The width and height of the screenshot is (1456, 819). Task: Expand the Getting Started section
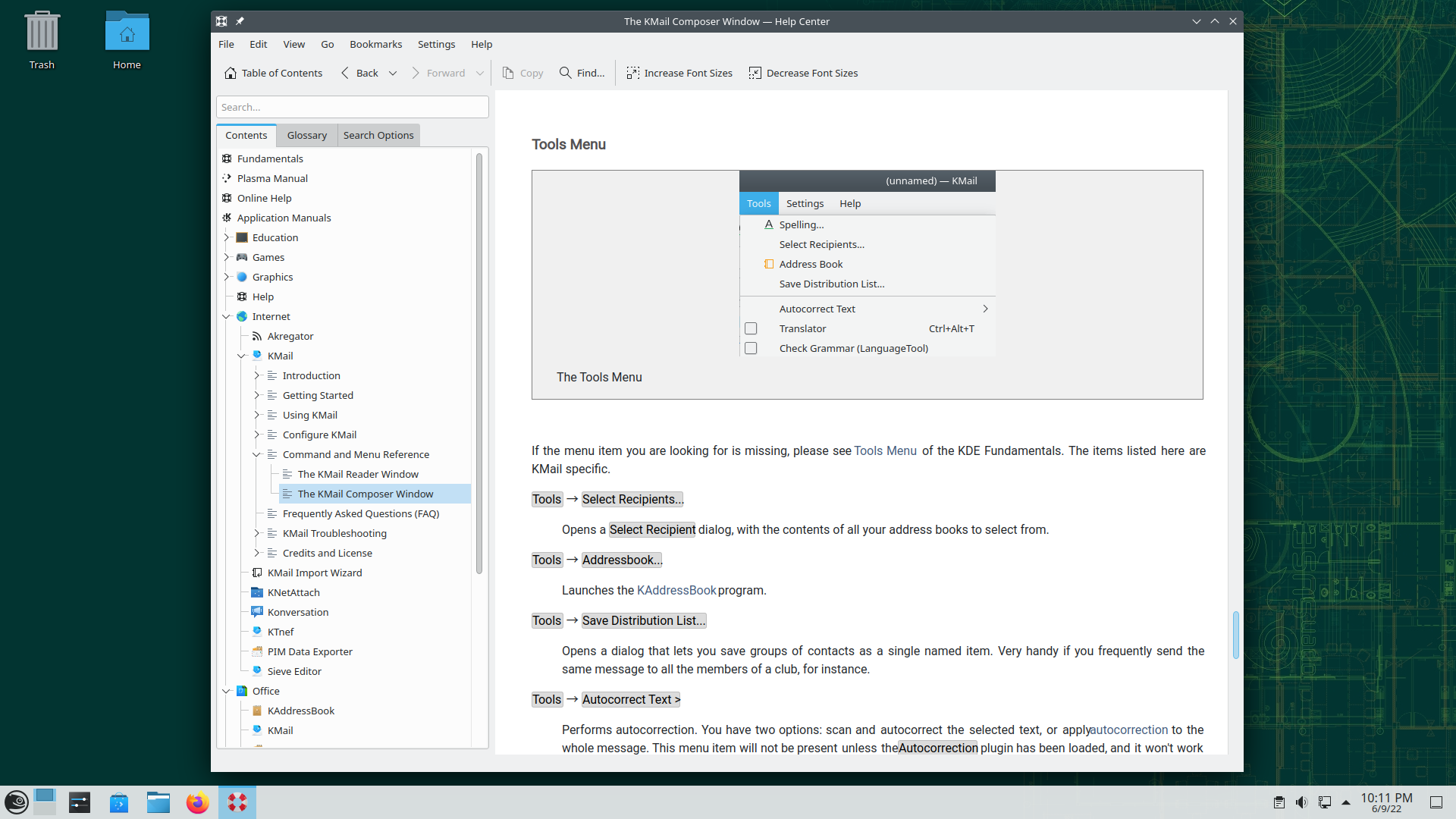pos(256,395)
